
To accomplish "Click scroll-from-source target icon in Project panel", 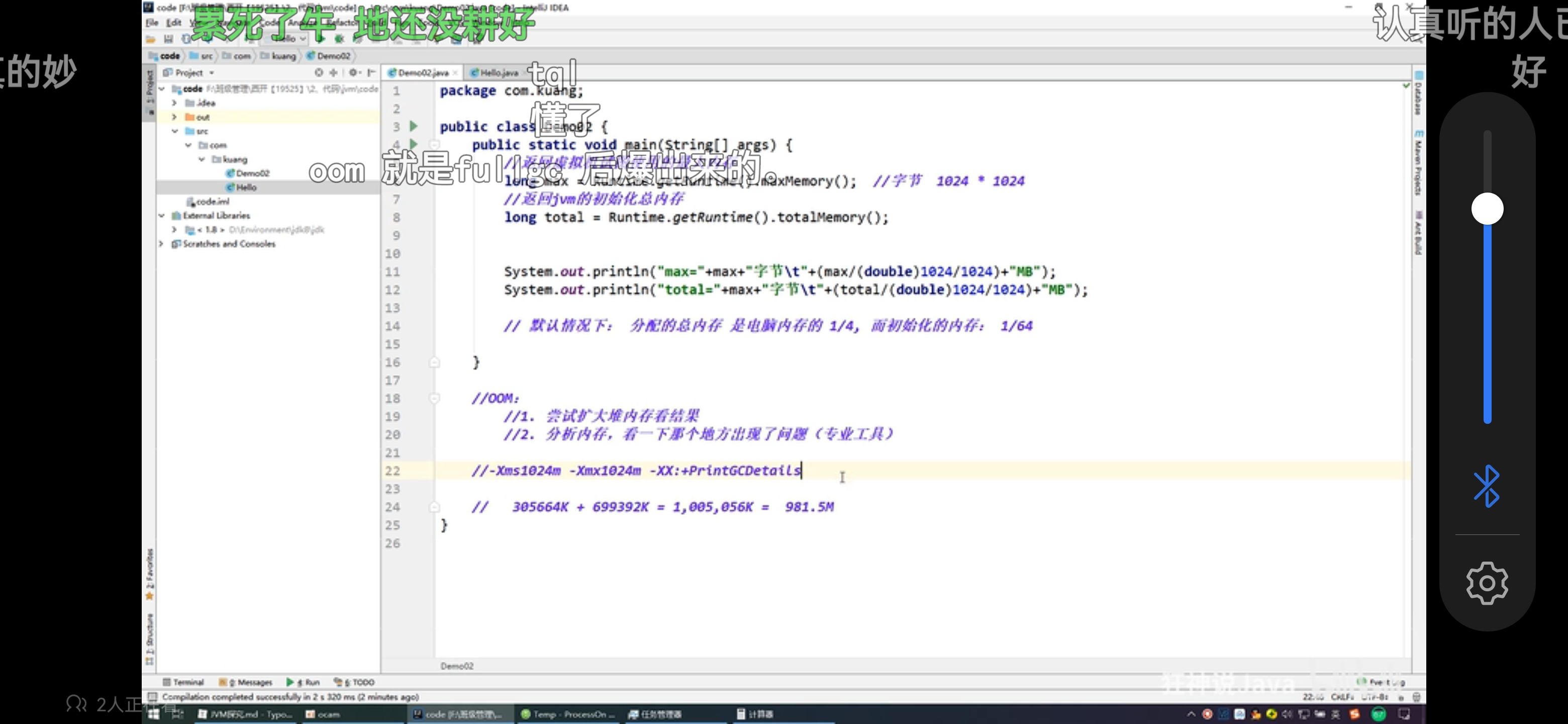I will click(x=318, y=72).
